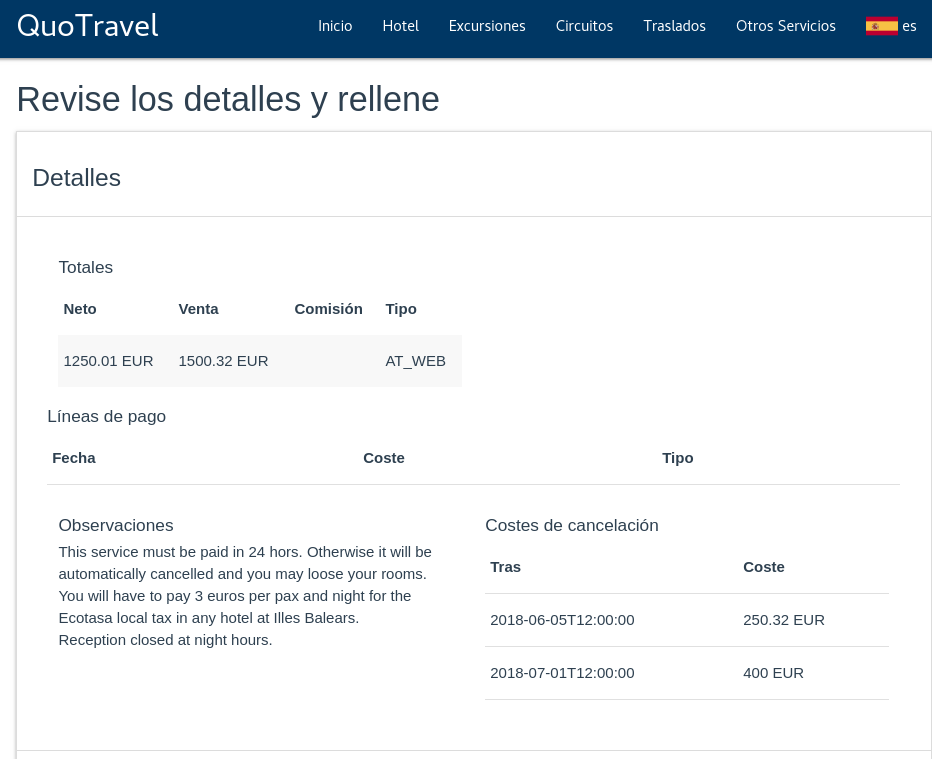Open the 'es' language selector
Image resolution: width=932 pixels, height=759 pixels.
(909, 26)
